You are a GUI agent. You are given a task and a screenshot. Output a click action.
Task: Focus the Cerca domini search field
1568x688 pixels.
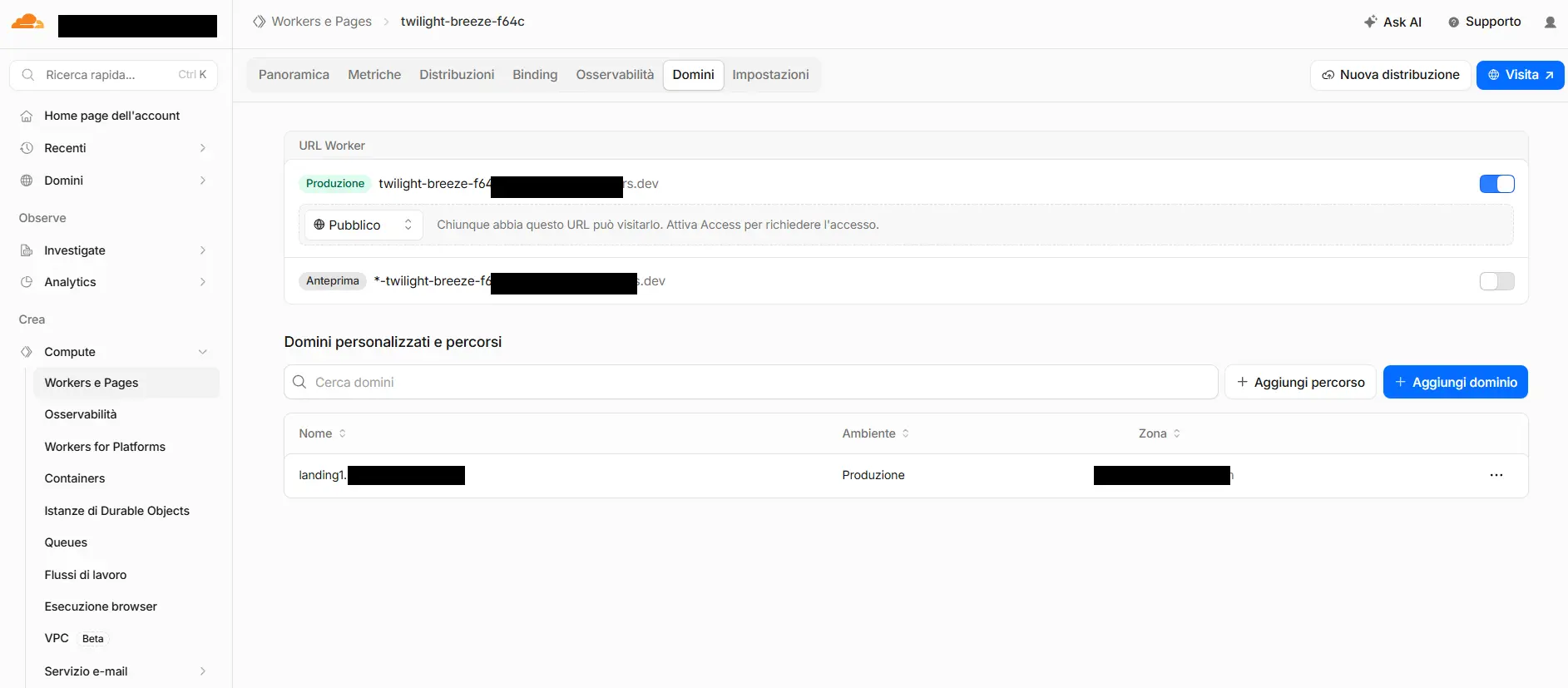point(751,382)
